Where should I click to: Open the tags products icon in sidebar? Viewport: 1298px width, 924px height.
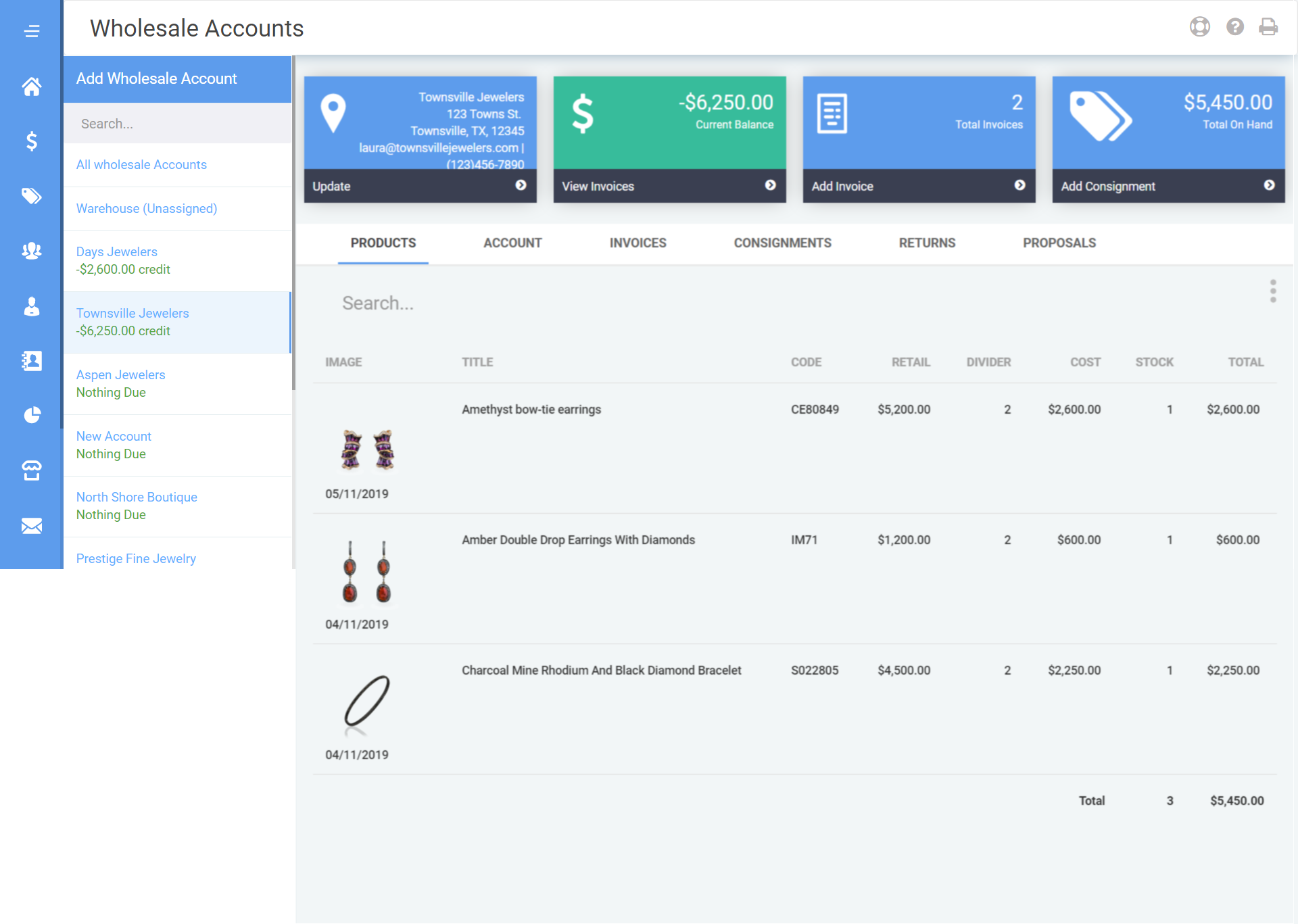point(31,196)
